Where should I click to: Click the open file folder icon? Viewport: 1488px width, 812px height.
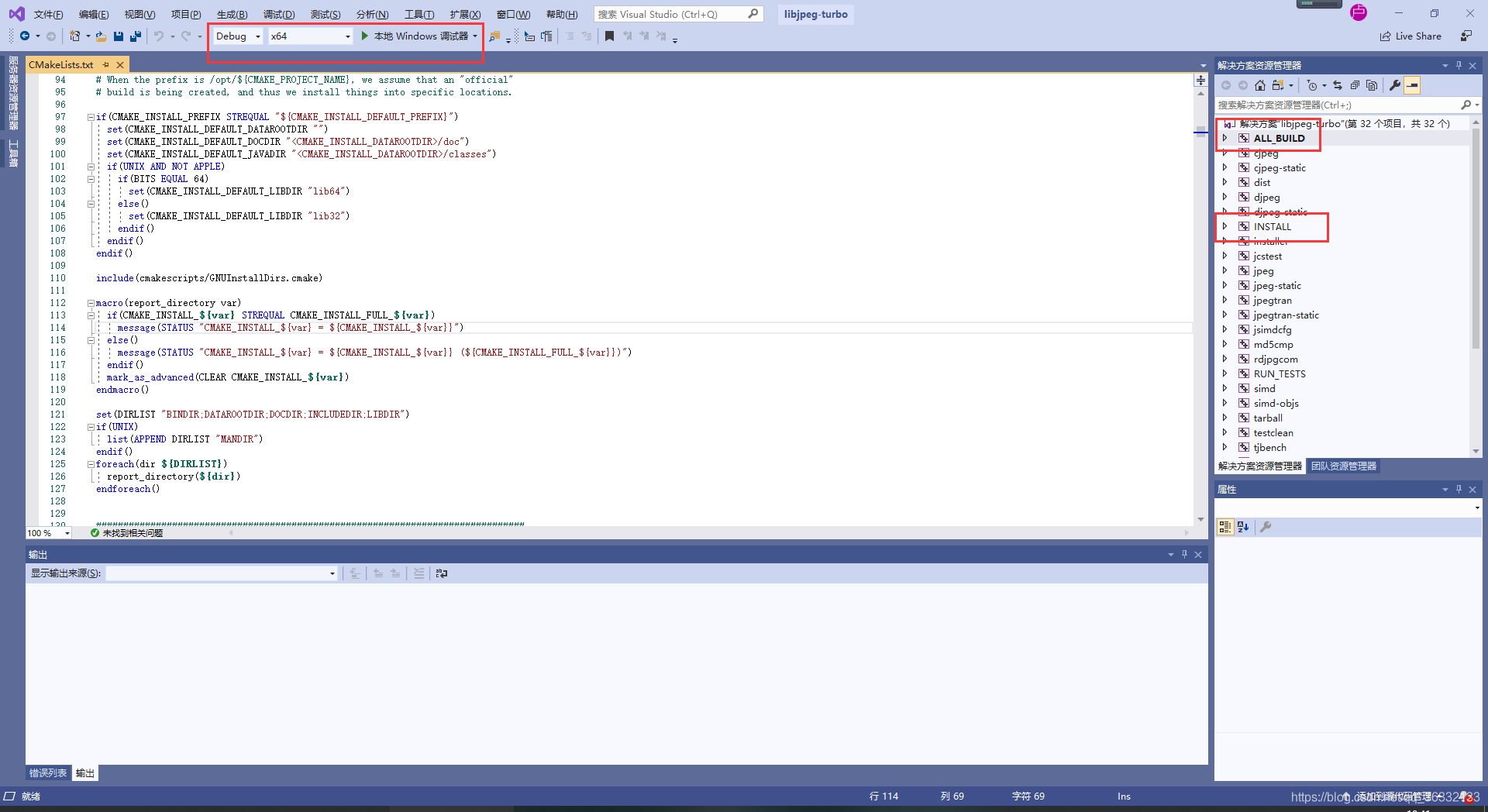(x=101, y=36)
